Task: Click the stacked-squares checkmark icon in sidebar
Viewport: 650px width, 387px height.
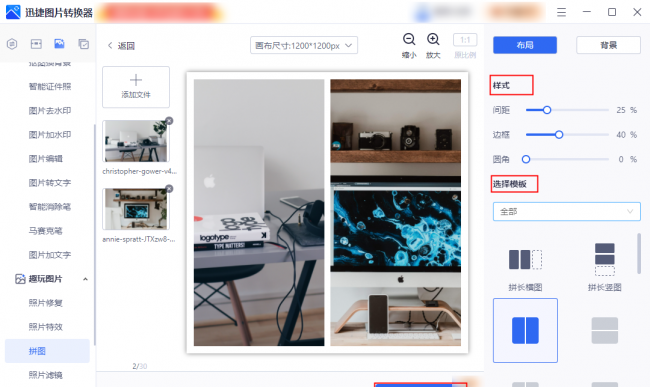Action: coord(84,44)
